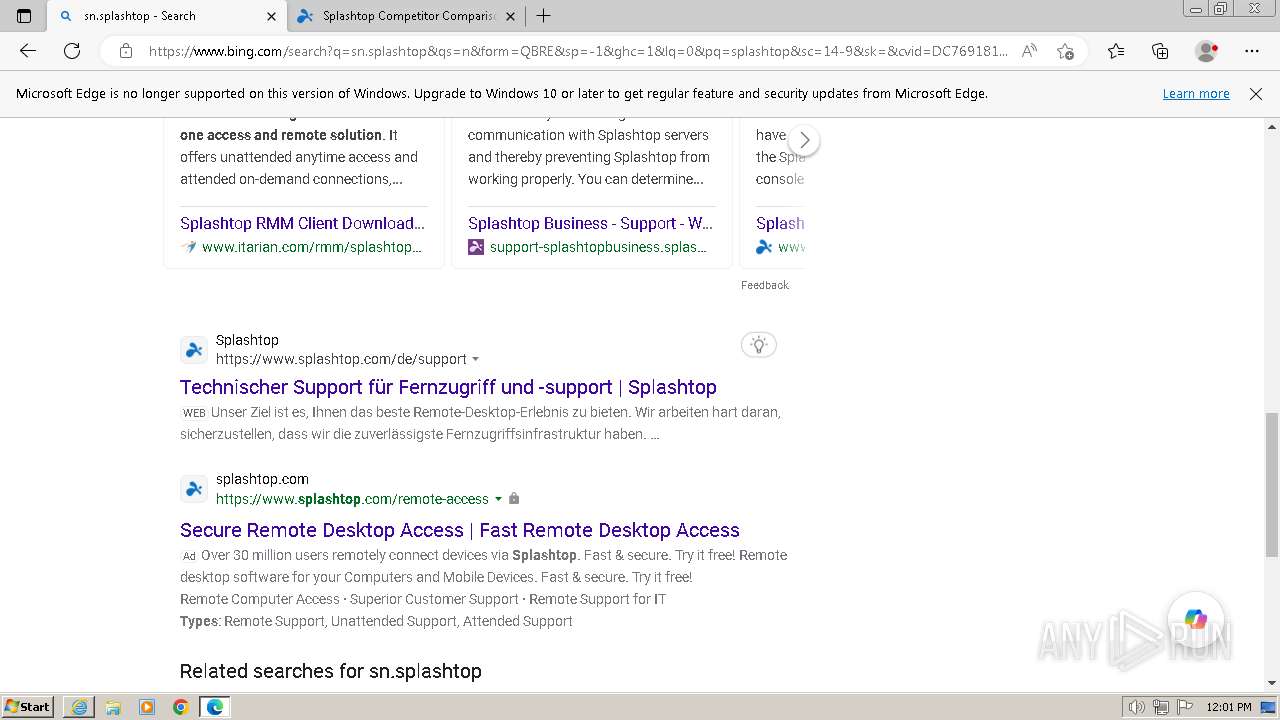This screenshot has width=1280, height=720.
Task: Open volume control in system tray
Action: click(1136, 707)
